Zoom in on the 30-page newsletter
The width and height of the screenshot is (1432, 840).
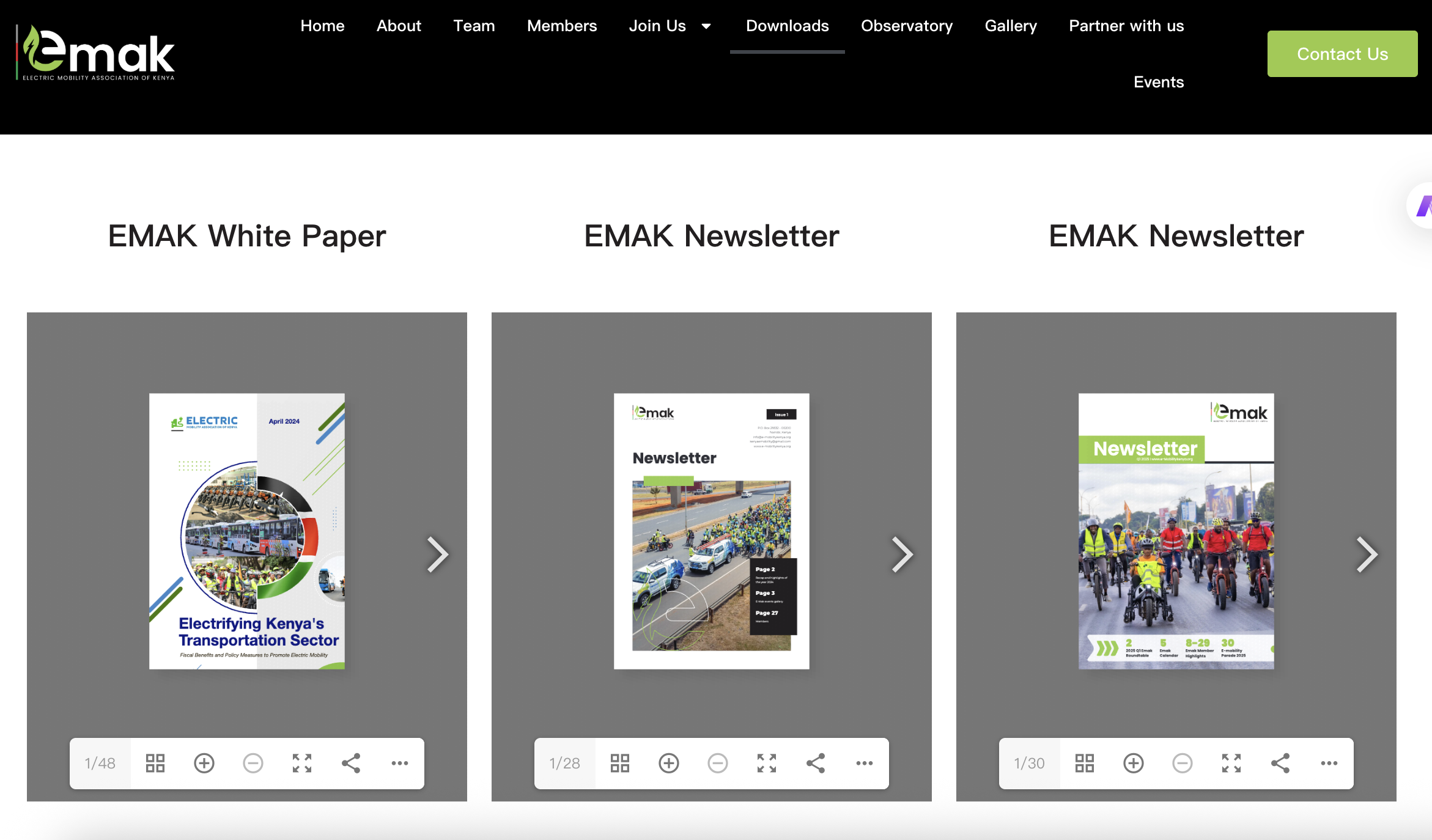pyautogui.click(x=1134, y=763)
